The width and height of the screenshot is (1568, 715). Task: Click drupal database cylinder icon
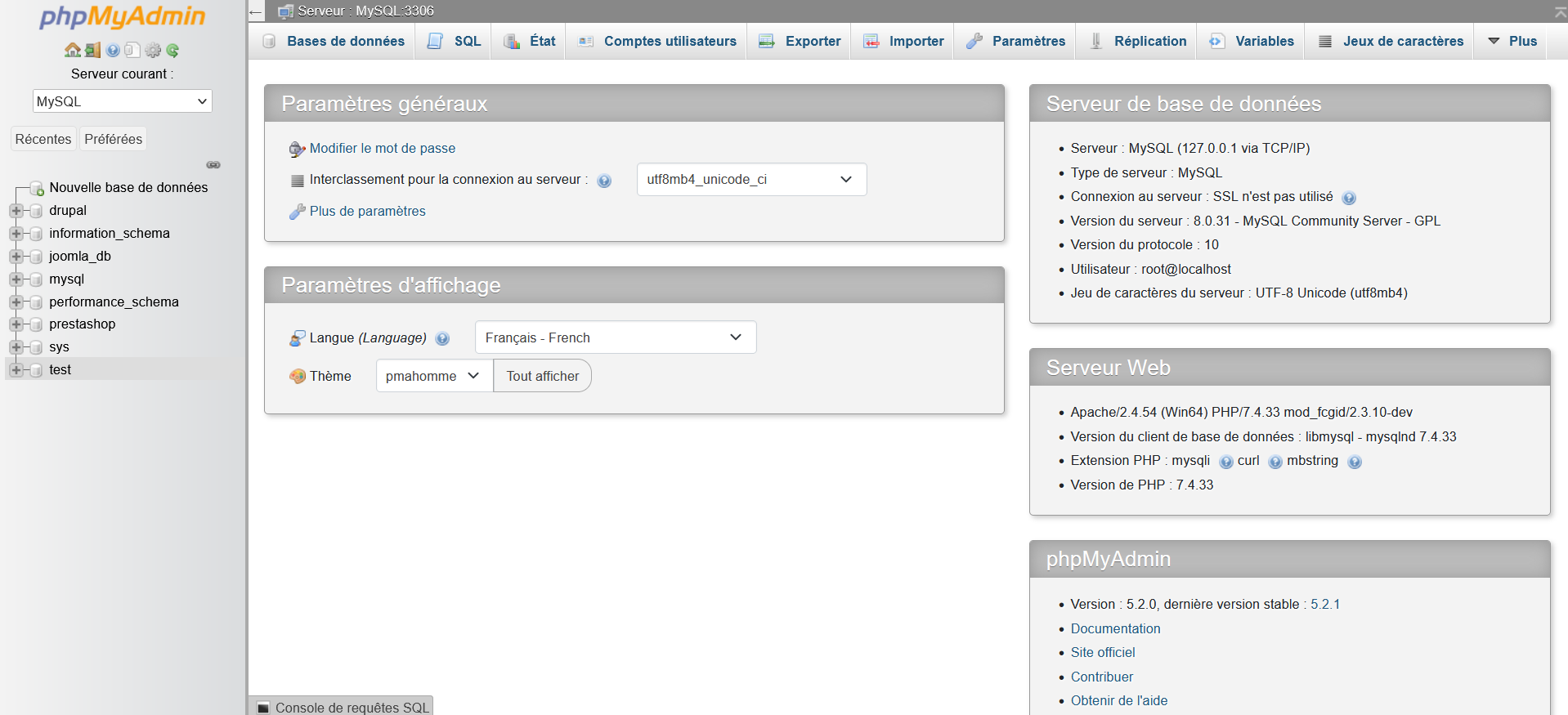(x=36, y=211)
